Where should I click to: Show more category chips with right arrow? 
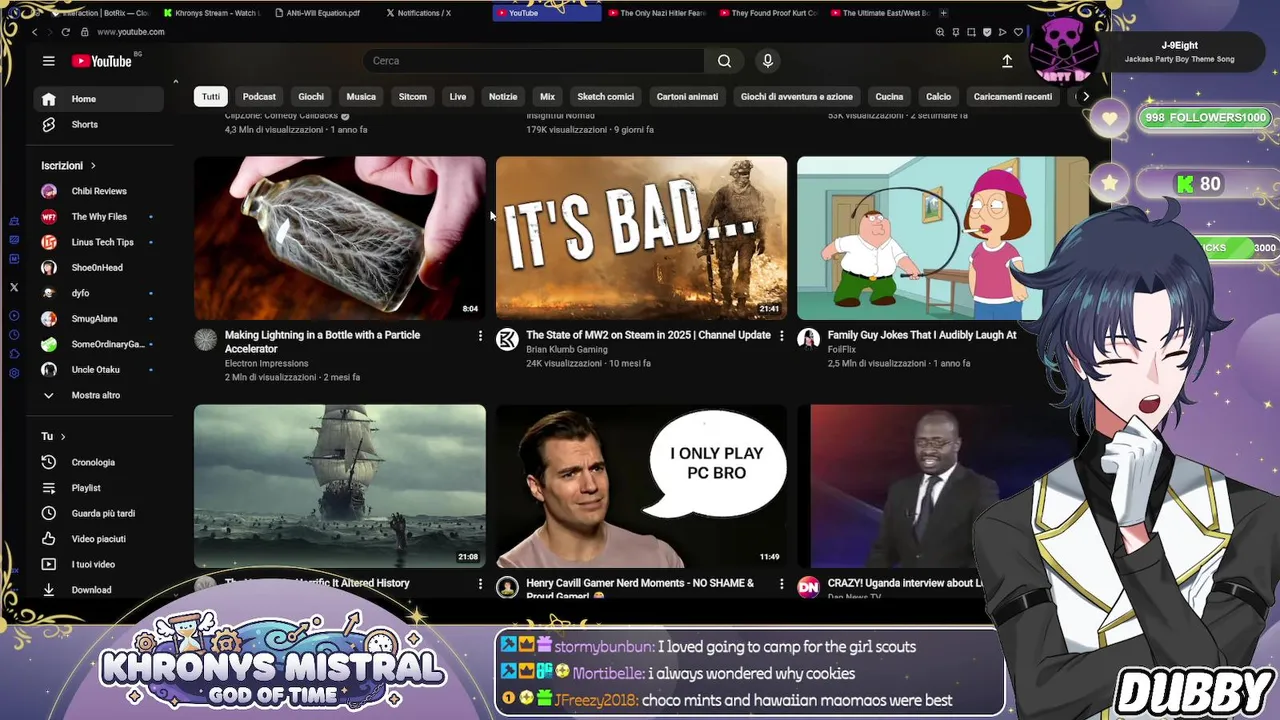tap(1085, 97)
